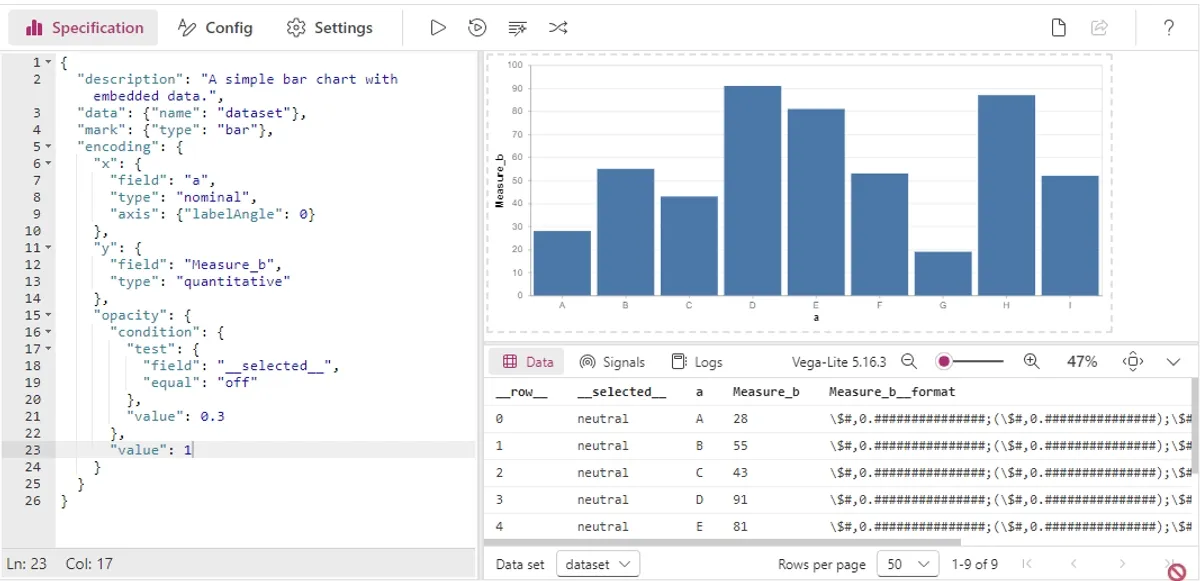Open help using the question mark icon
This screenshot has height=581, width=1200.
(x=1168, y=27)
